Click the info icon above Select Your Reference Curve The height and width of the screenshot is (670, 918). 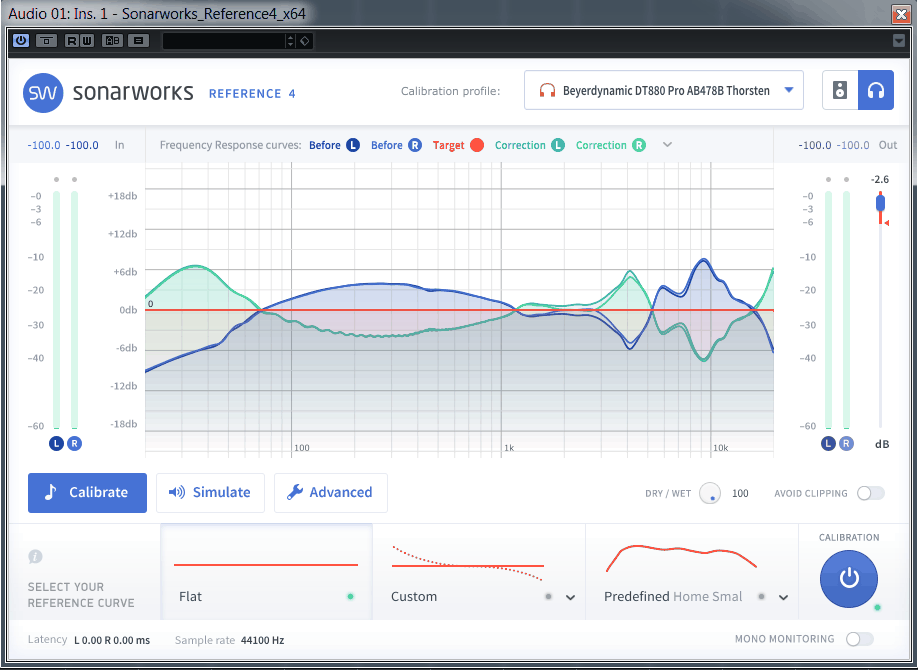click(x=36, y=557)
